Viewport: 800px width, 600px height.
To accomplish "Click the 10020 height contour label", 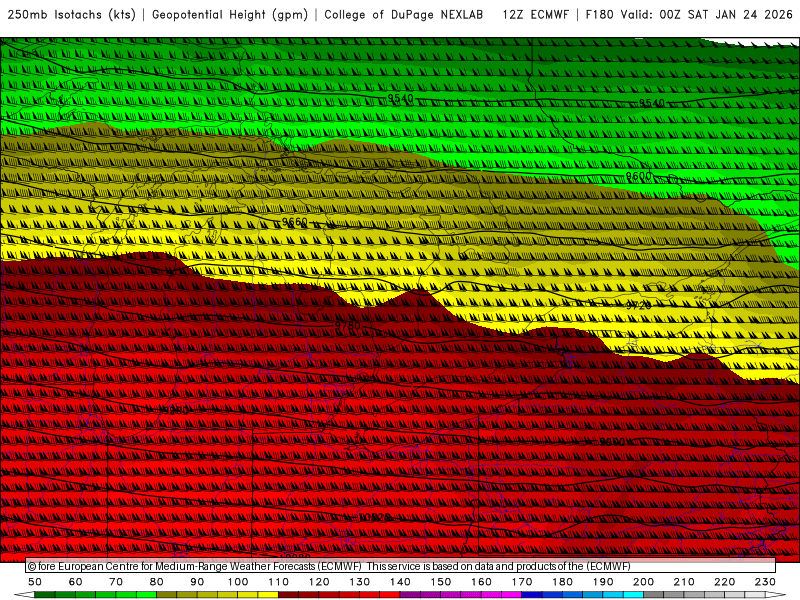I will click(x=374, y=517).
